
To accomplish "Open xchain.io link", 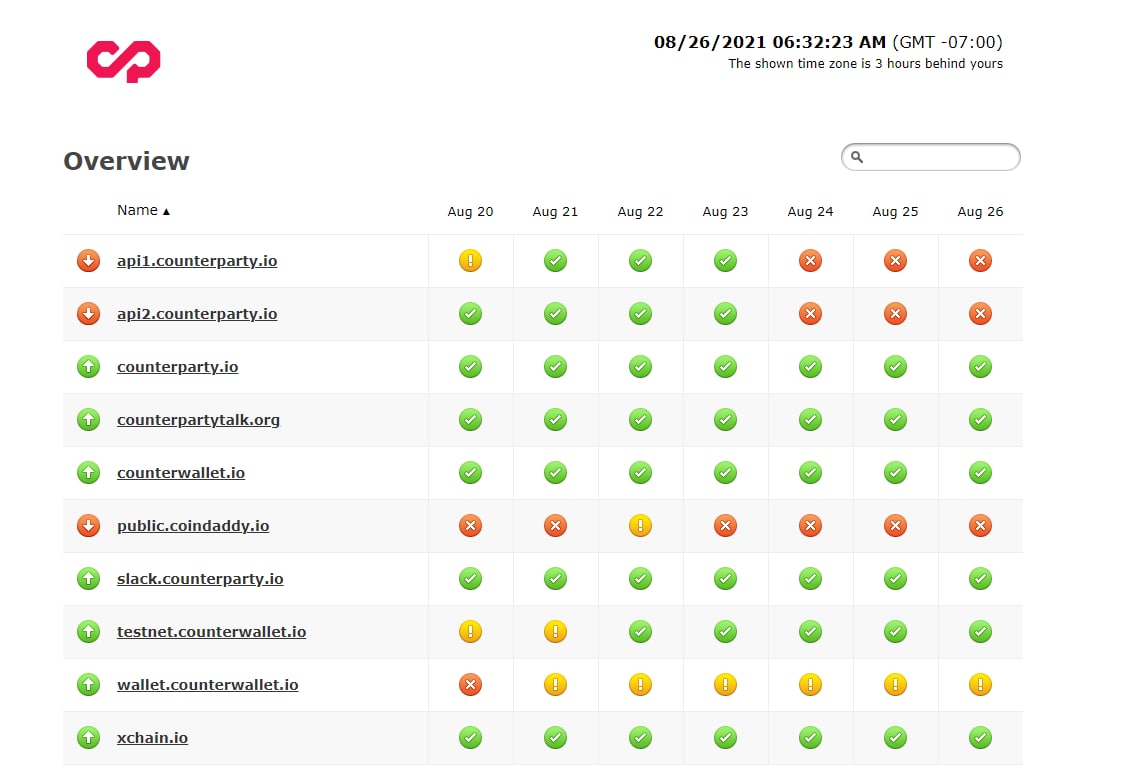I will tap(152, 738).
